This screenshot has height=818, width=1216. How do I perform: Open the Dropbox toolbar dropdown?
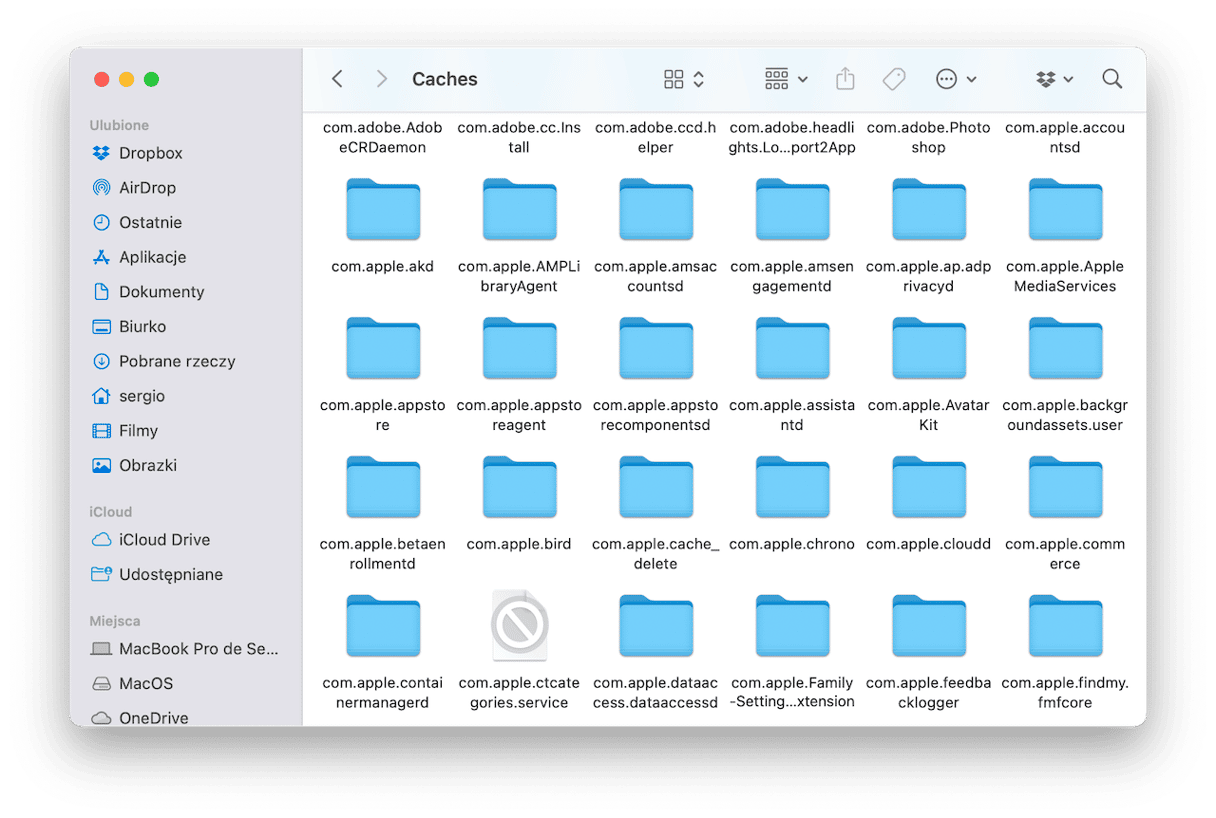tap(1055, 79)
